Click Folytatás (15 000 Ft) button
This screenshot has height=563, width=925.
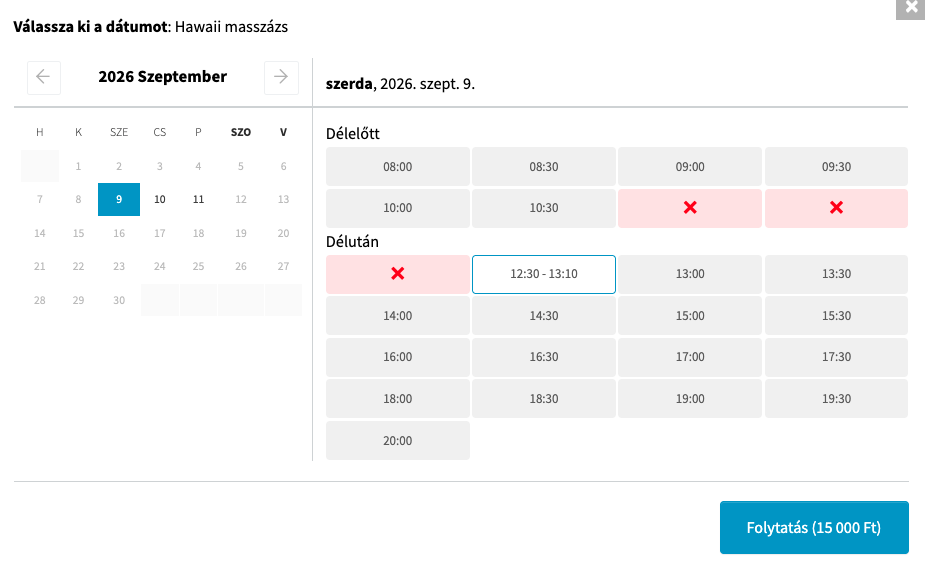click(814, 528)
